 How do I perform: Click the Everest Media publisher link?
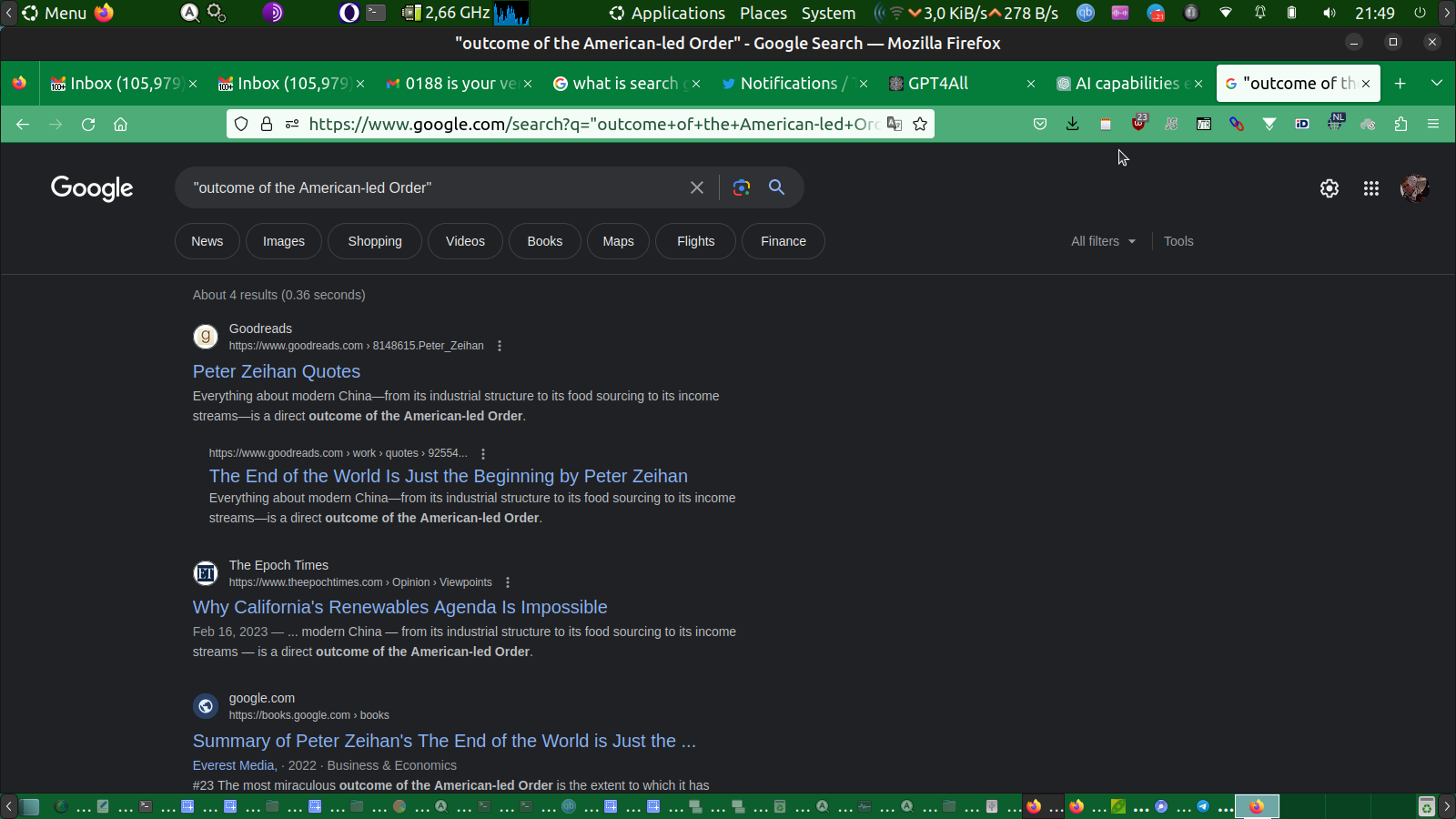point(235,765)
